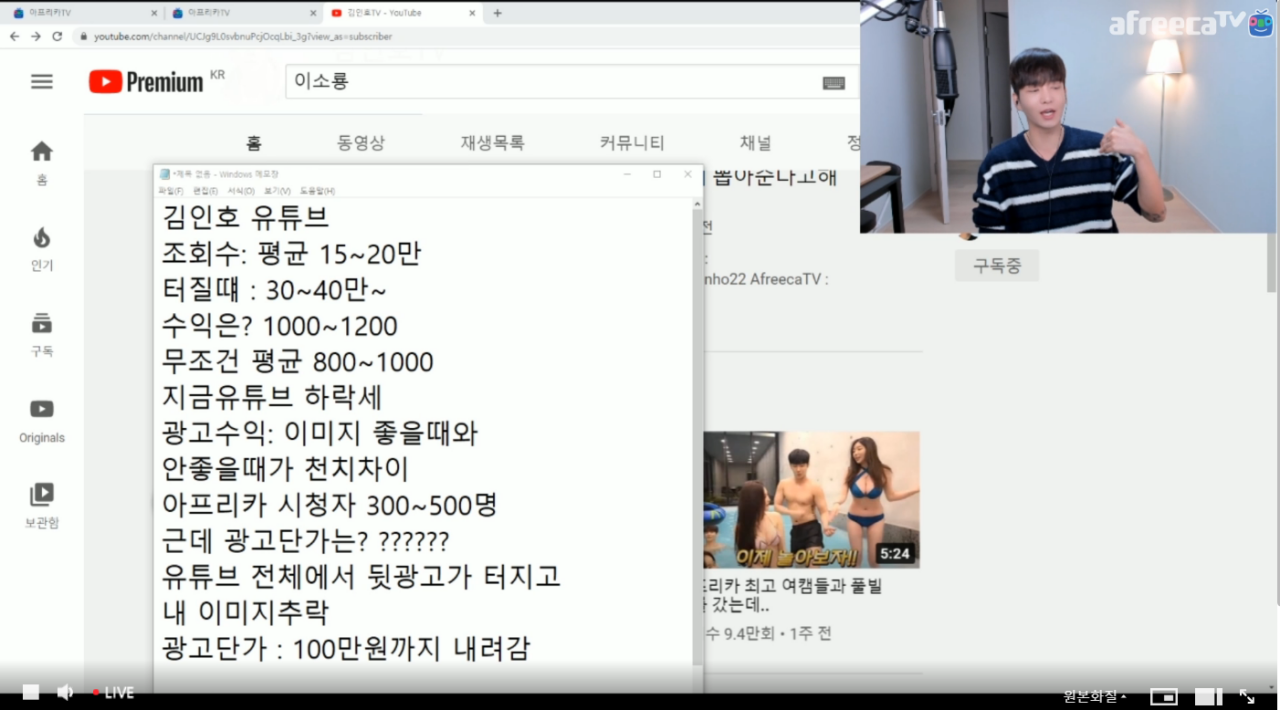Viewport: 1280px width, 710px height.
Task: Click the video title ending in 갔는데..
Action: point(794,595)
